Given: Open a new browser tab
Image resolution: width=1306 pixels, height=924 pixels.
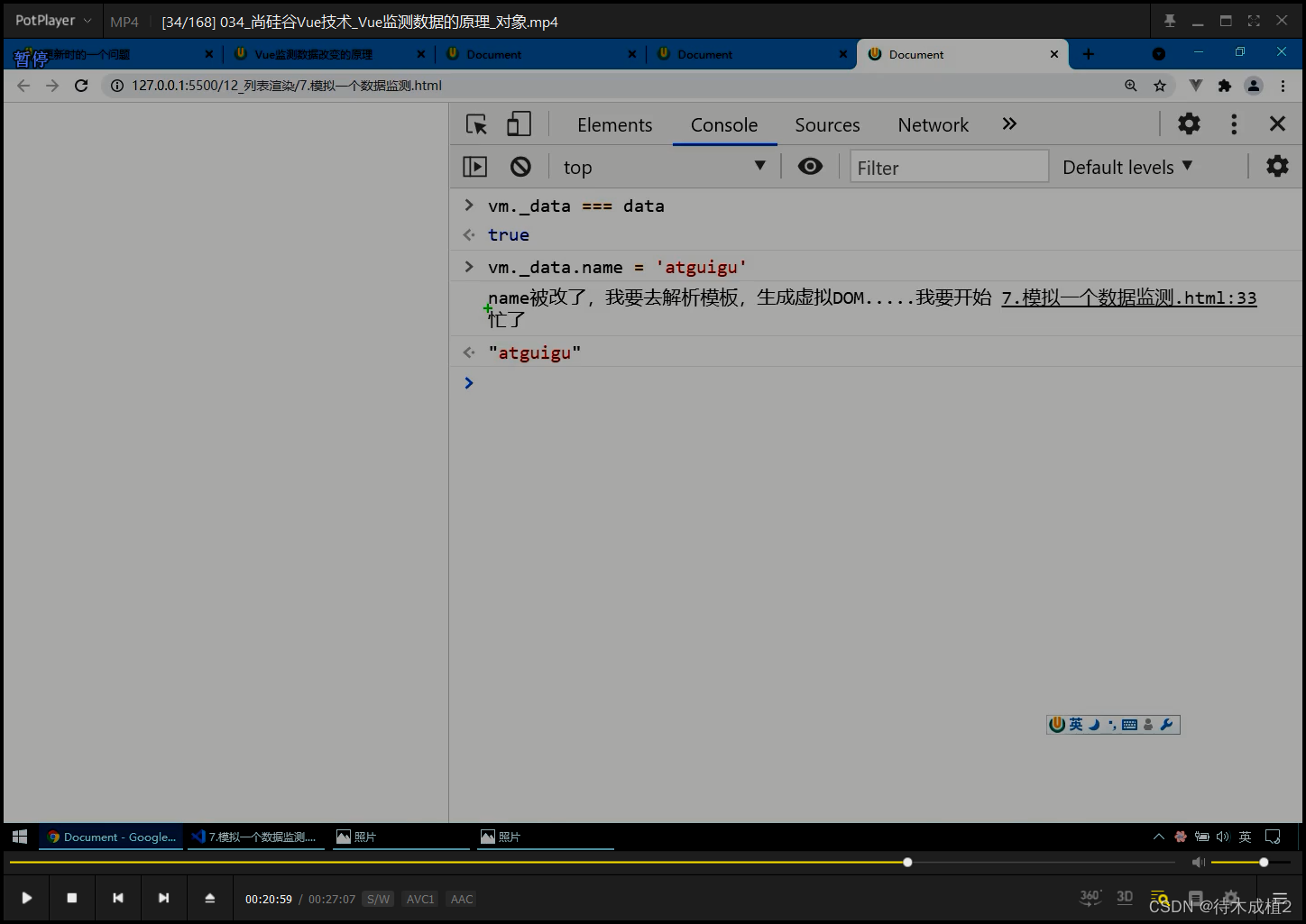Looking at the screenshot, I should click(1088, 54).
